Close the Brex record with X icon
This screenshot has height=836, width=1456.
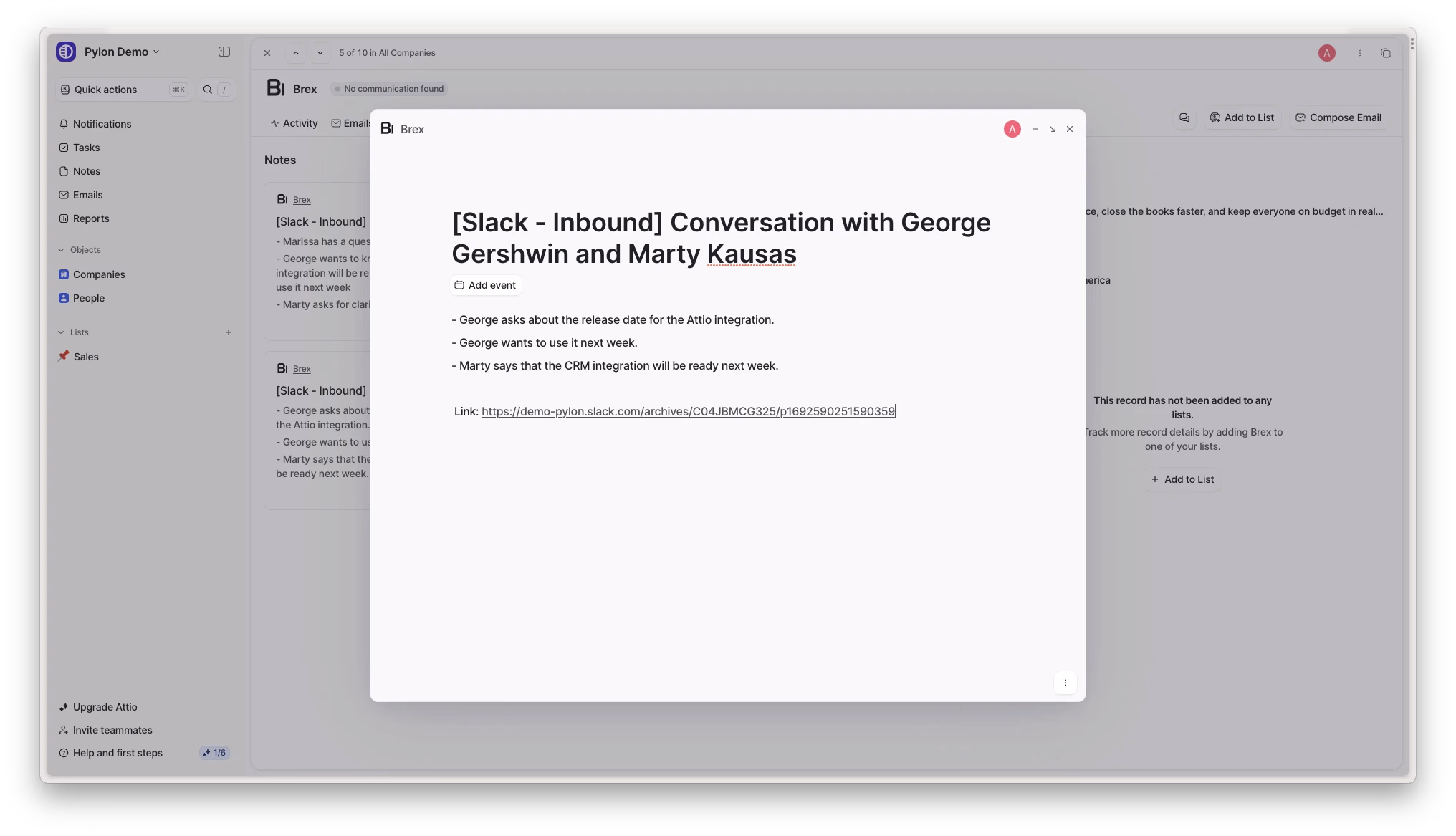click(267, 53)
